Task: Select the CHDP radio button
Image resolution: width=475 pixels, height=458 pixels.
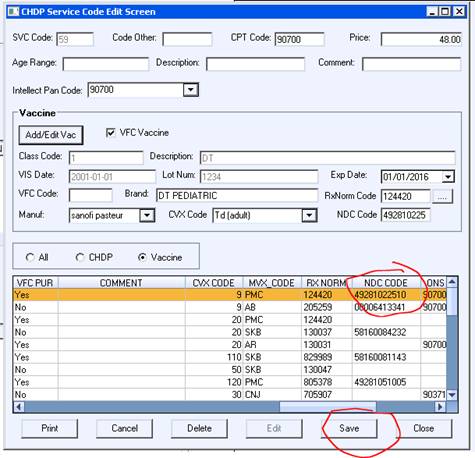Action: (79, 257)
